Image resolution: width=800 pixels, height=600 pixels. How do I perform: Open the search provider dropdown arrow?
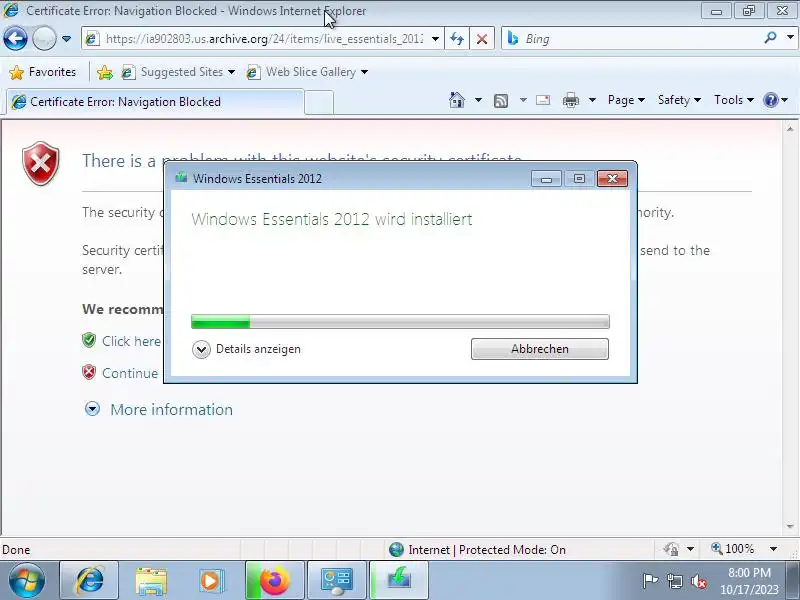tap(790, 37)
